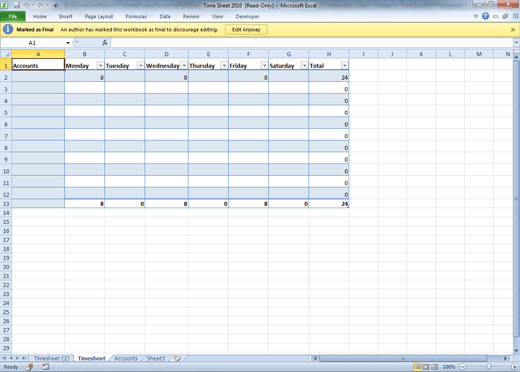Image resolution: width=520 pixels, height=372 pixels.
Task: Switch to Page Layout view
Action: click(x=426, y=367)
